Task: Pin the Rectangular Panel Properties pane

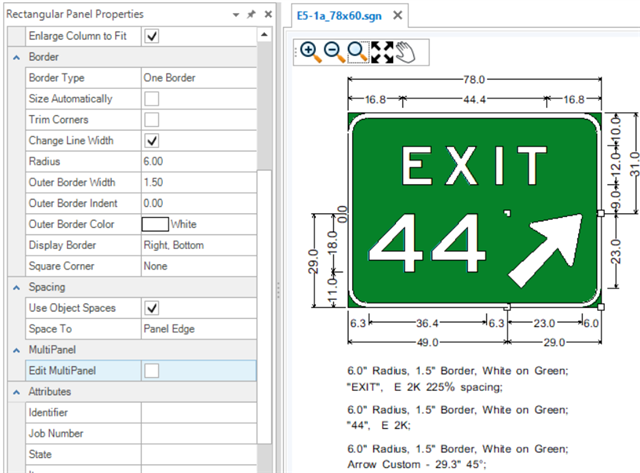Action: pyautogui.click(x=251, y=14)
